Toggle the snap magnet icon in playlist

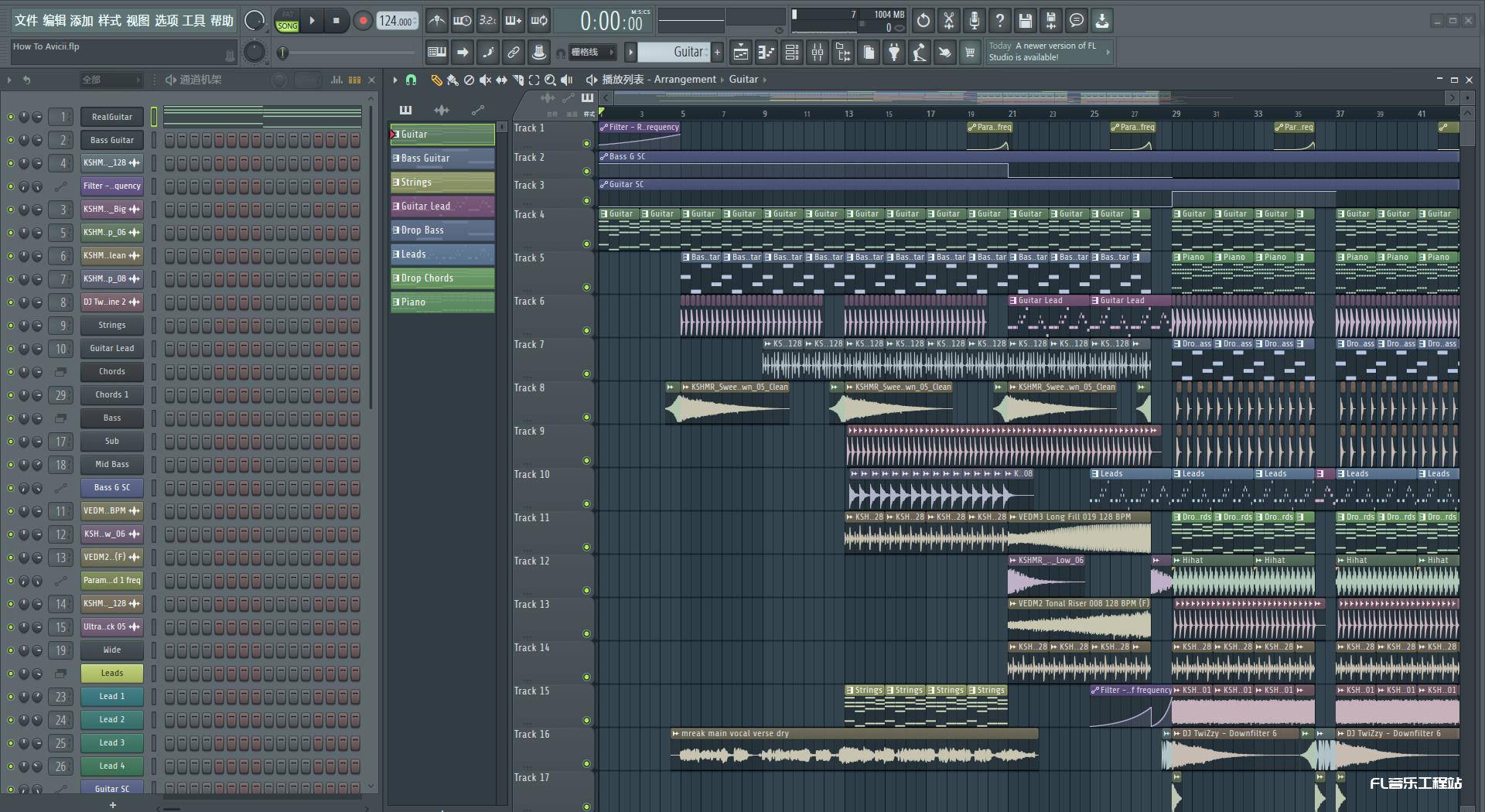click(411, 80)
